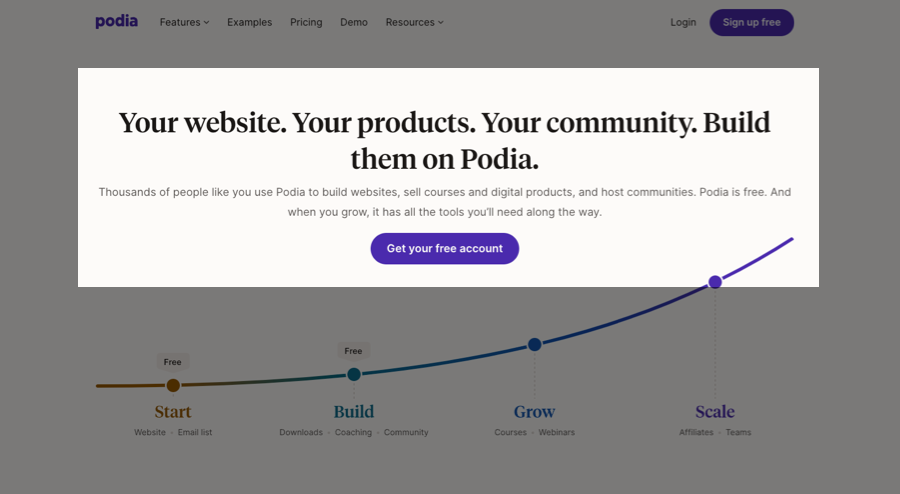This screenshot has width=900, height=494.
Task: Select the blue Grow stage dot
Action: click(x=534, y=344)
